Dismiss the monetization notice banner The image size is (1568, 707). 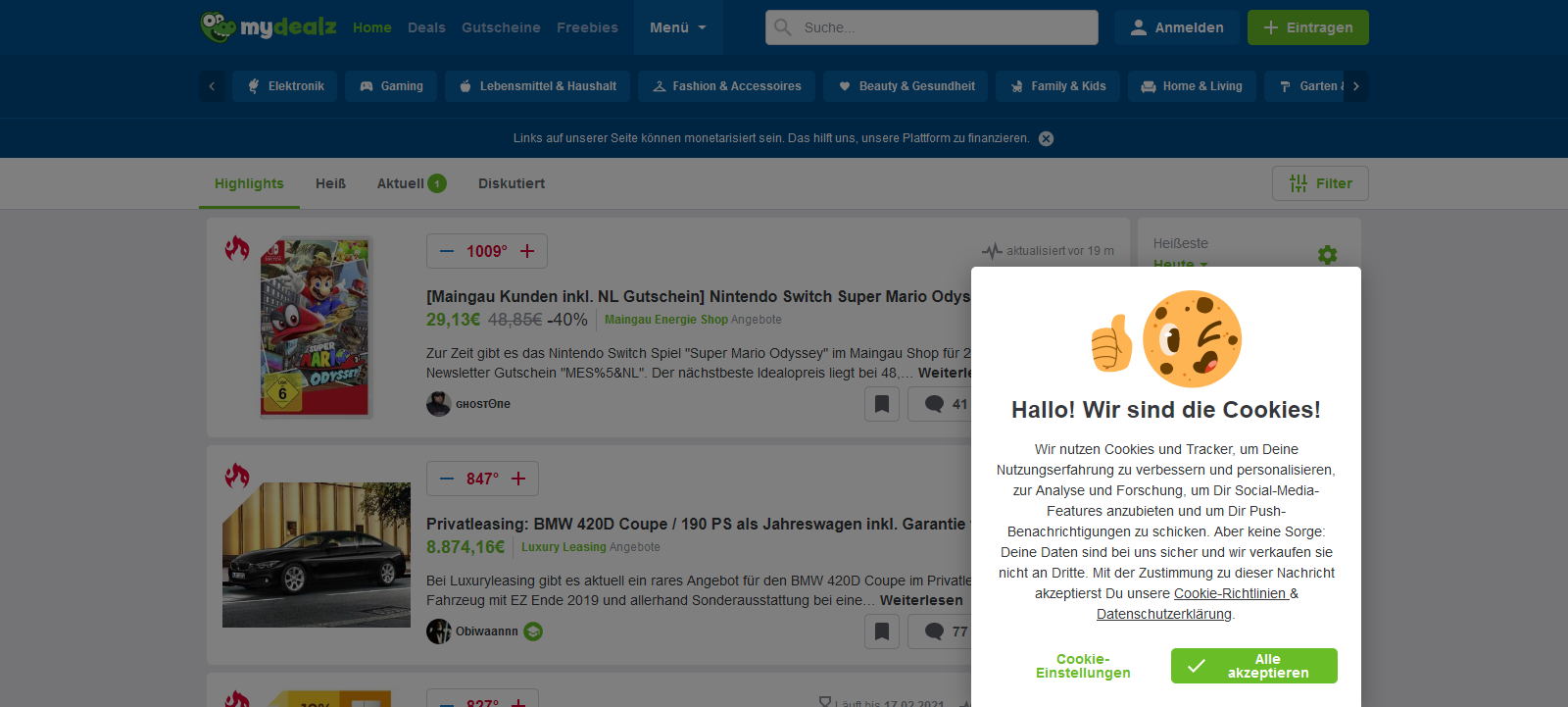[1047, 138]
